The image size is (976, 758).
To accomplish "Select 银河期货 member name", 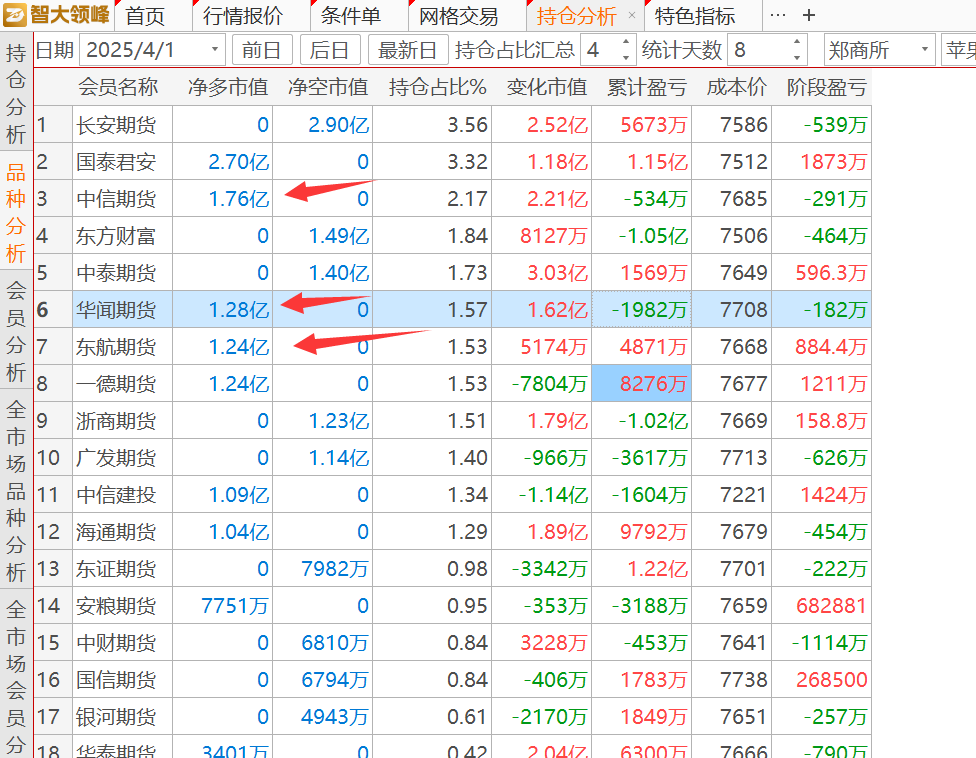I will (116, 717).
